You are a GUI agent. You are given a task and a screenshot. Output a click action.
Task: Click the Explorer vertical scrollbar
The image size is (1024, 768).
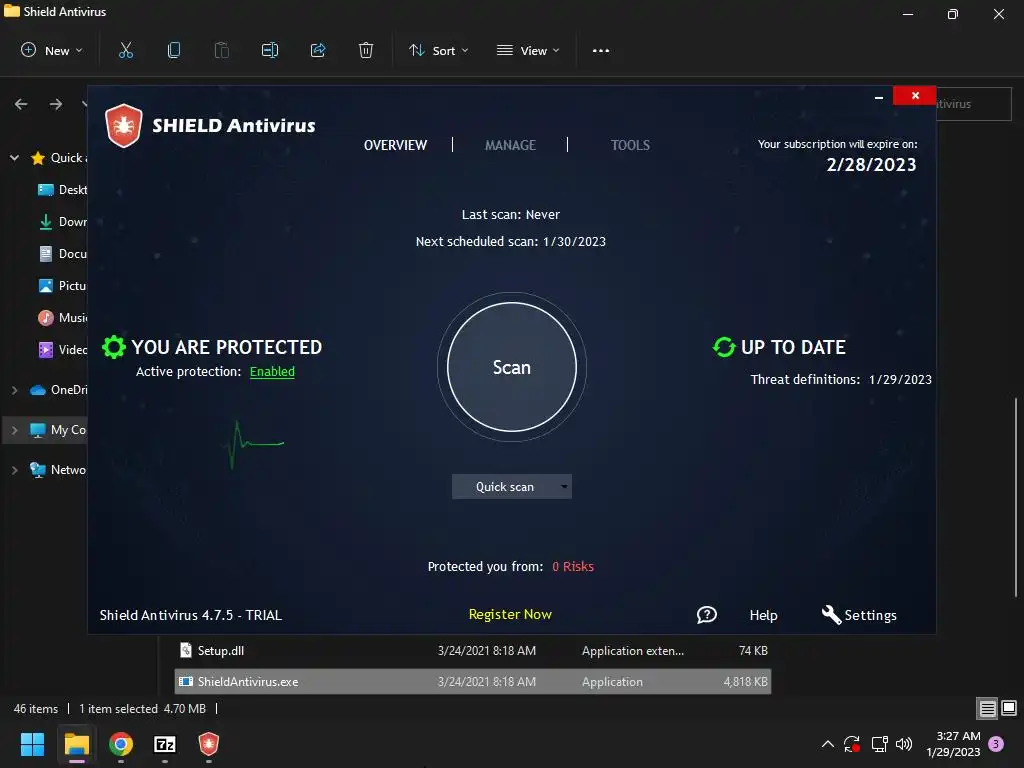[1016, 496]
